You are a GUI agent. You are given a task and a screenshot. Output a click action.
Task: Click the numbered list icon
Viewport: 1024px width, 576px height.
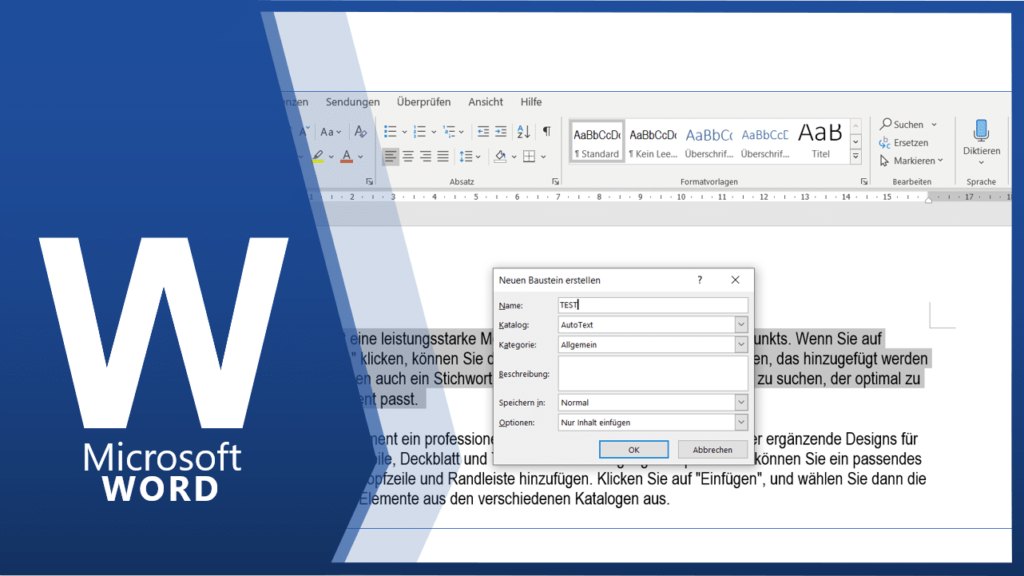point(419,132)
